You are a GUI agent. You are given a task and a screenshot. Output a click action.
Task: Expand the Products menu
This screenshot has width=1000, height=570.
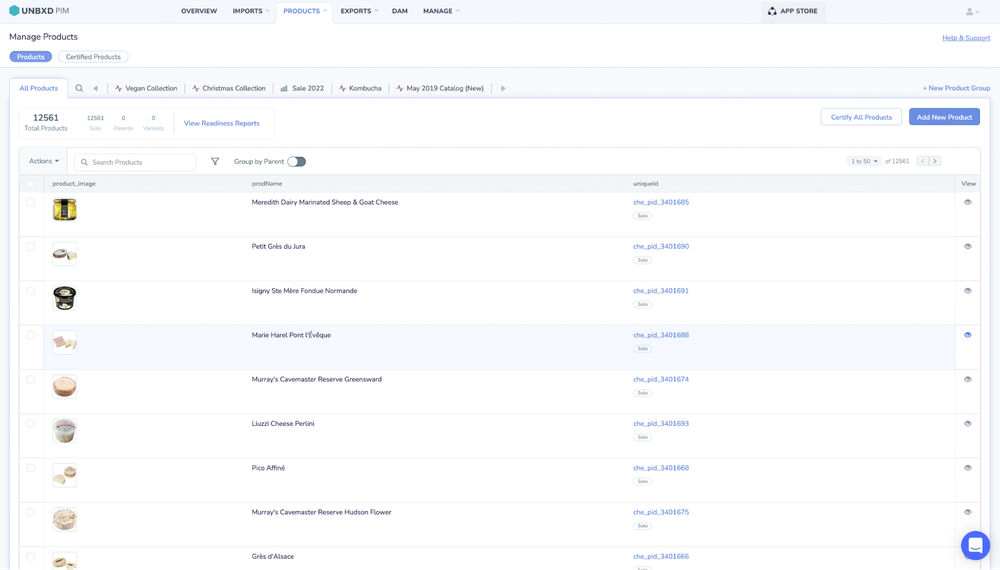(x=304, y=11)
